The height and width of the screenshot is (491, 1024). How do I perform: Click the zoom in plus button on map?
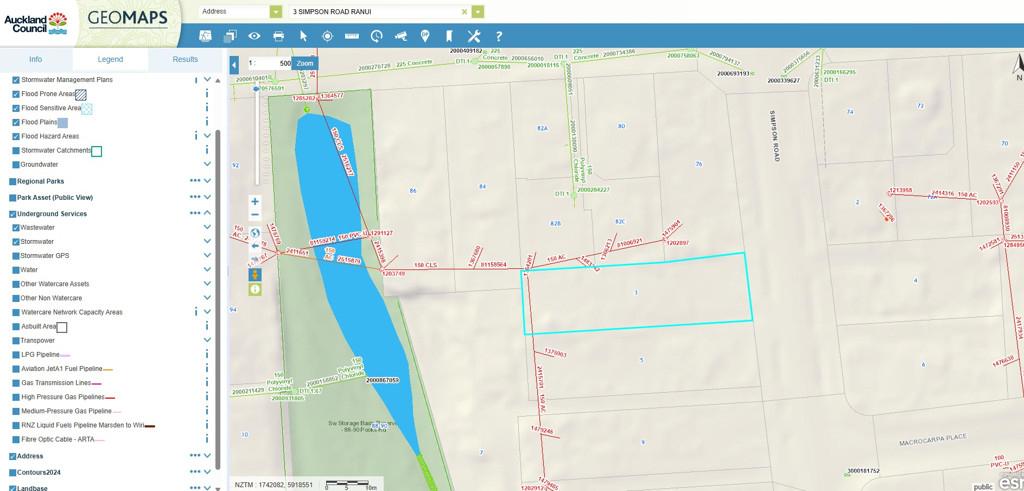coord(255,201)
